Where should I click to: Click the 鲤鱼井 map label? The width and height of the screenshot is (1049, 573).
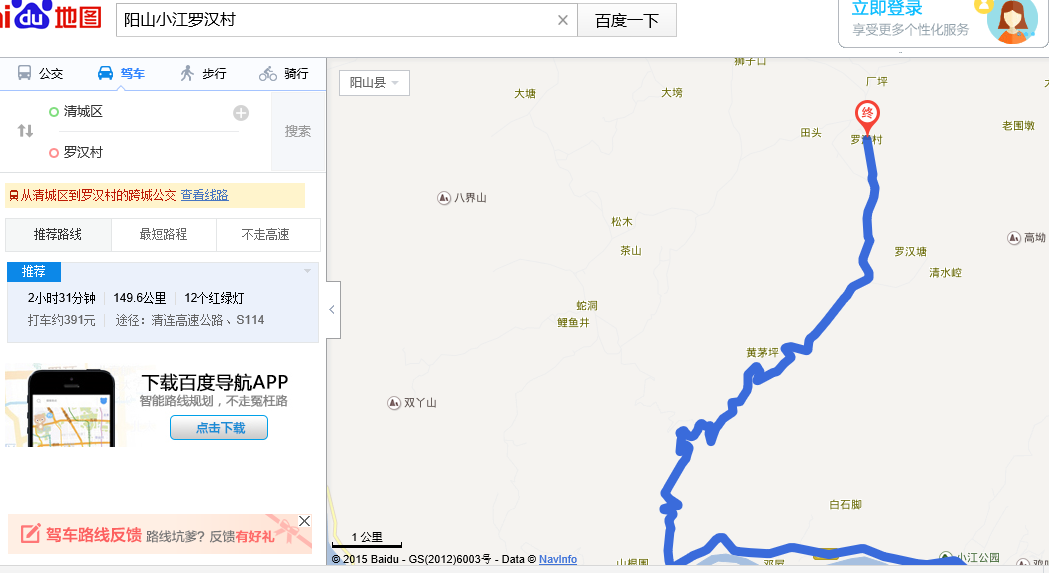(x=573, y=323)
